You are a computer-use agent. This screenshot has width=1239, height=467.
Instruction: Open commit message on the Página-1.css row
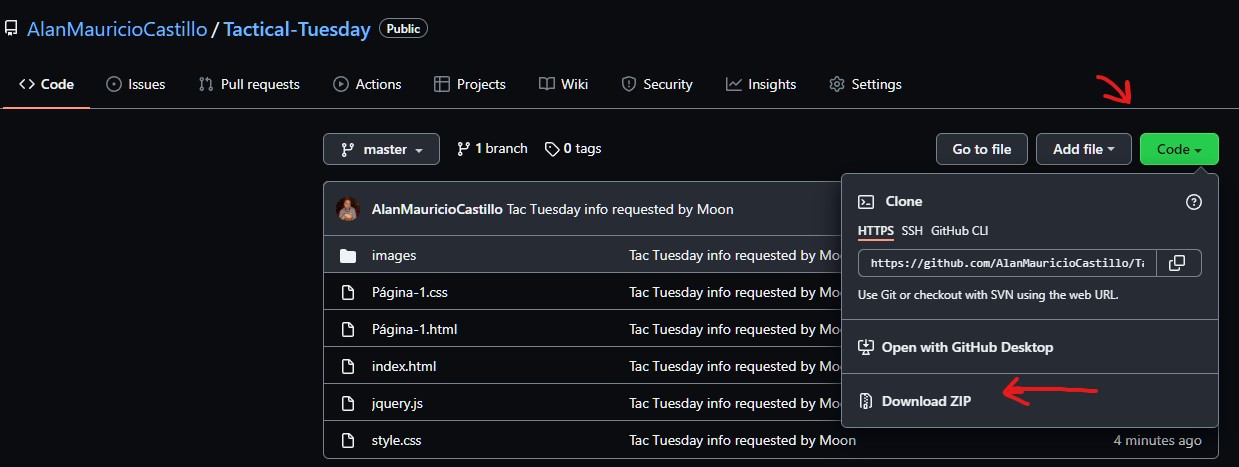(735, 292)
